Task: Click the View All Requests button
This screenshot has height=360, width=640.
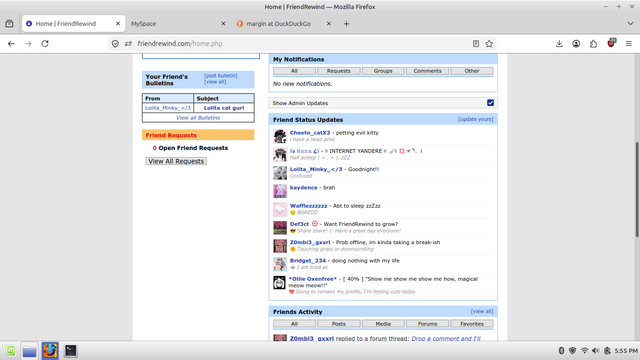Action: (x=176, y=161)
